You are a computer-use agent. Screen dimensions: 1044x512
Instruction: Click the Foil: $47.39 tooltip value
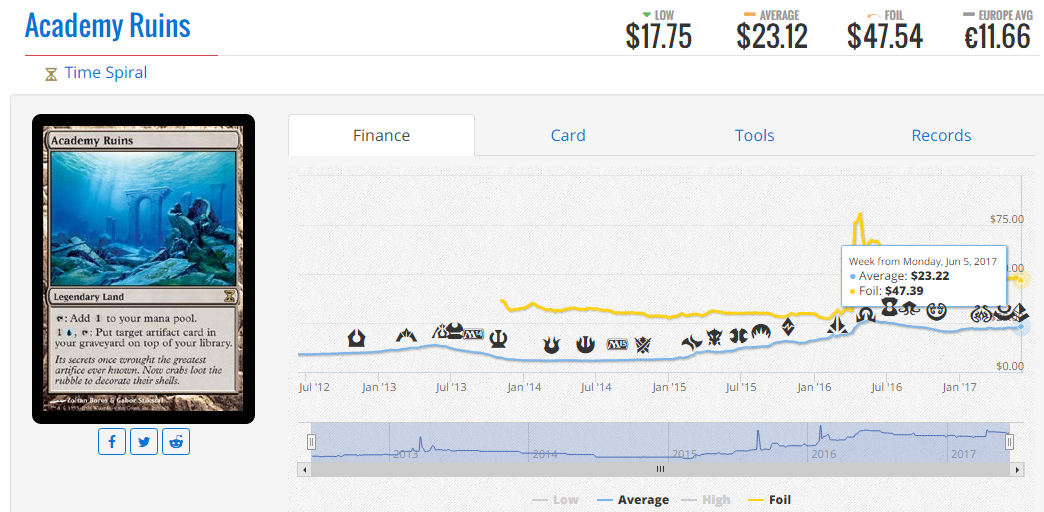[x=904, y=291]
